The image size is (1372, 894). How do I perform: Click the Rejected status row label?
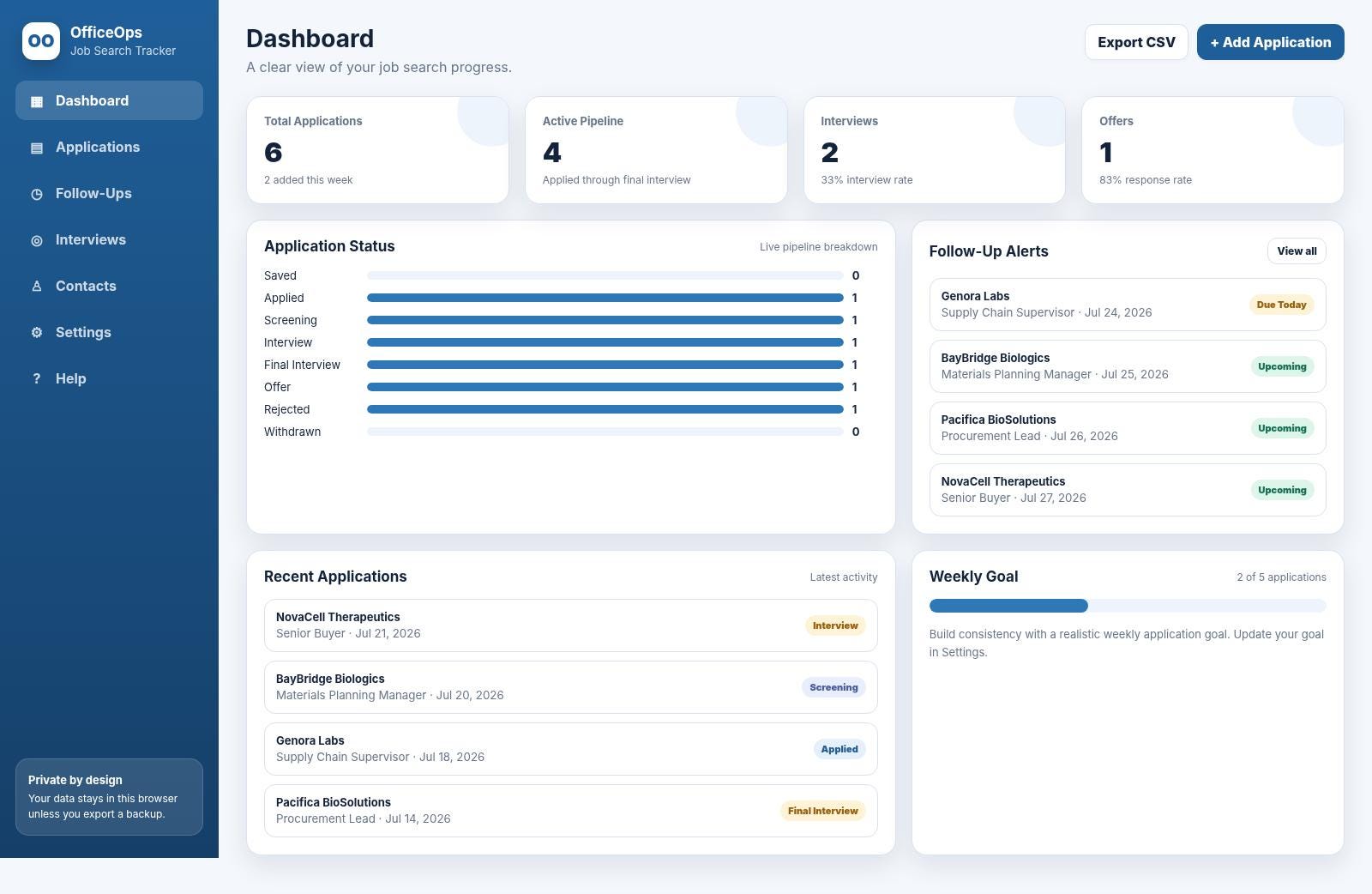coord(287,409)
